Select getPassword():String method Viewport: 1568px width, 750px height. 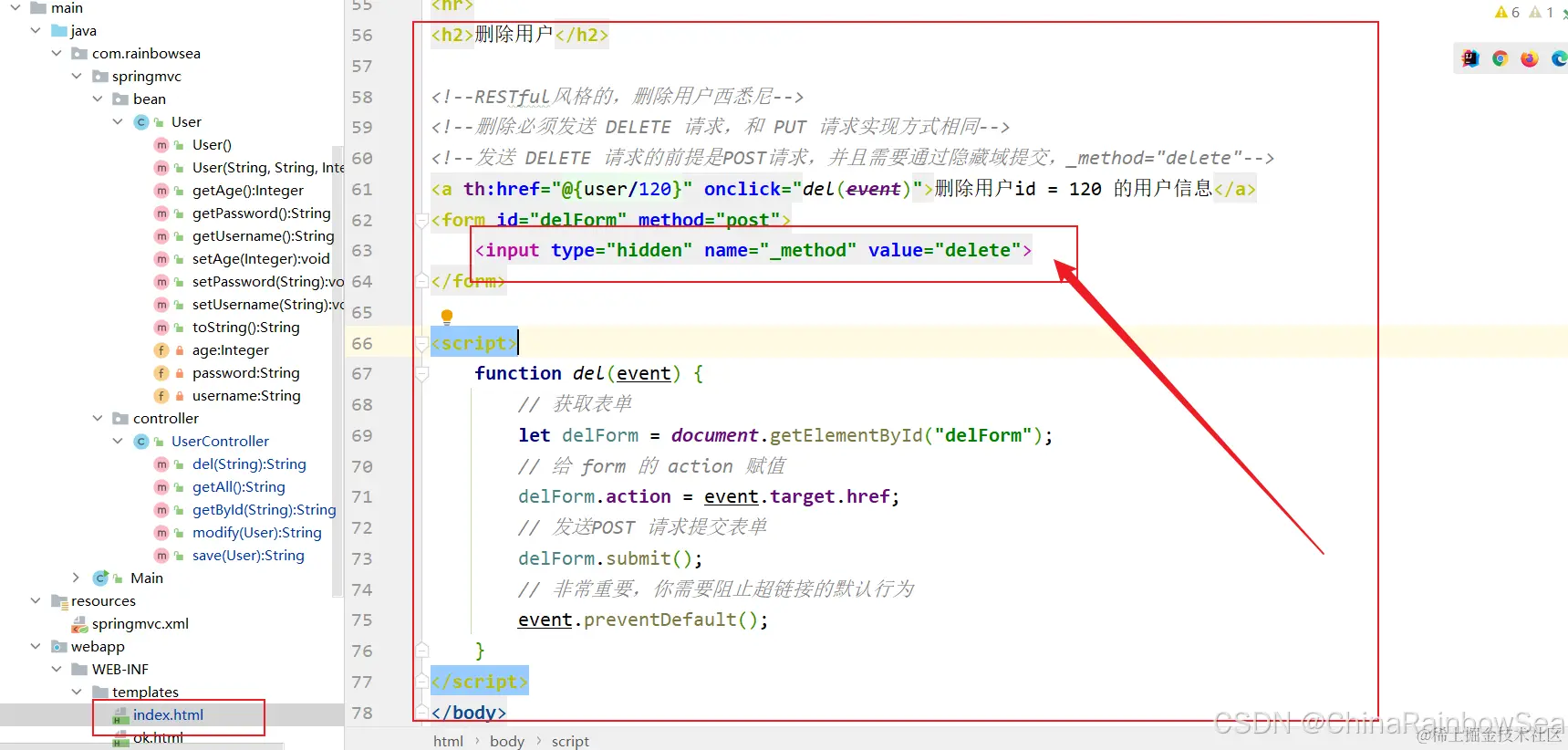pos(261,213)
